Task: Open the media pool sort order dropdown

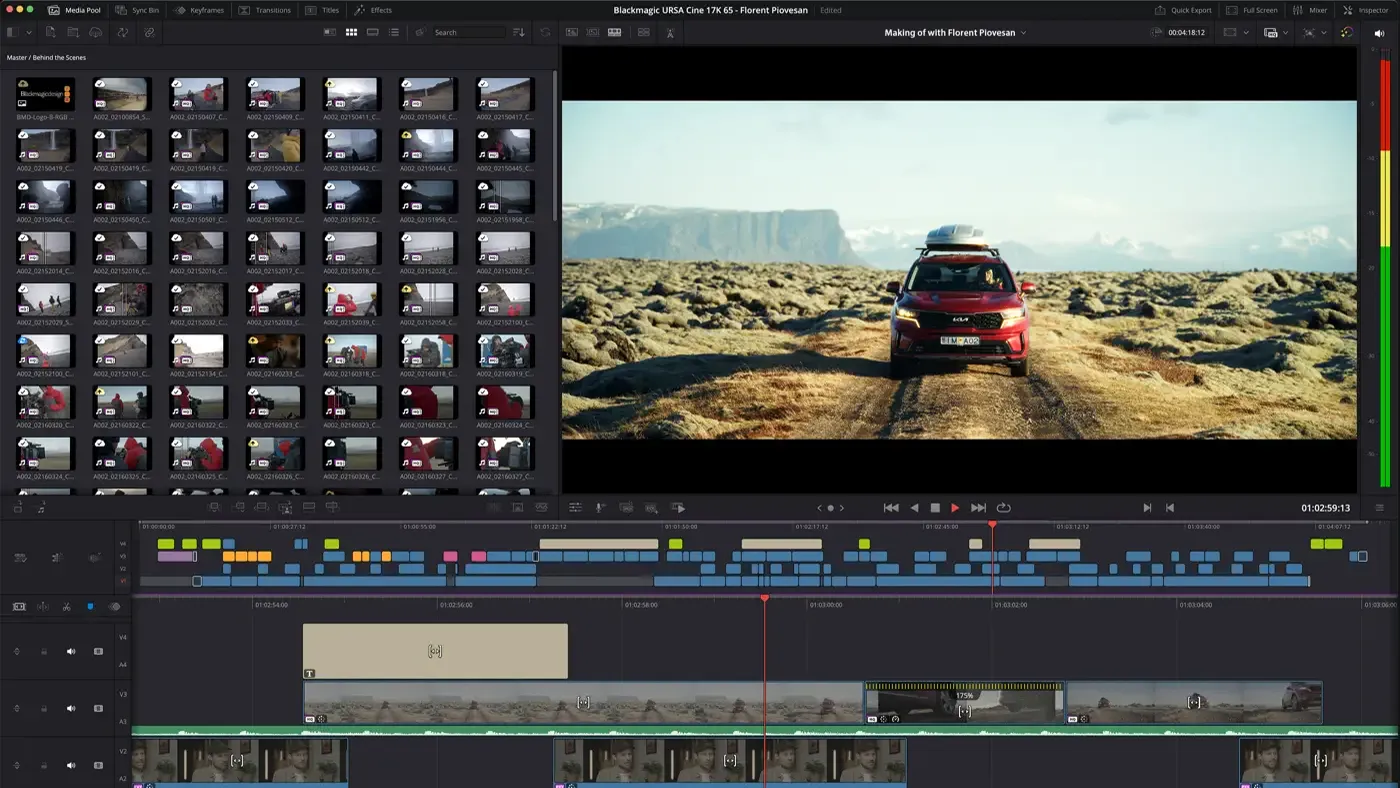Action: click(518, 32)
